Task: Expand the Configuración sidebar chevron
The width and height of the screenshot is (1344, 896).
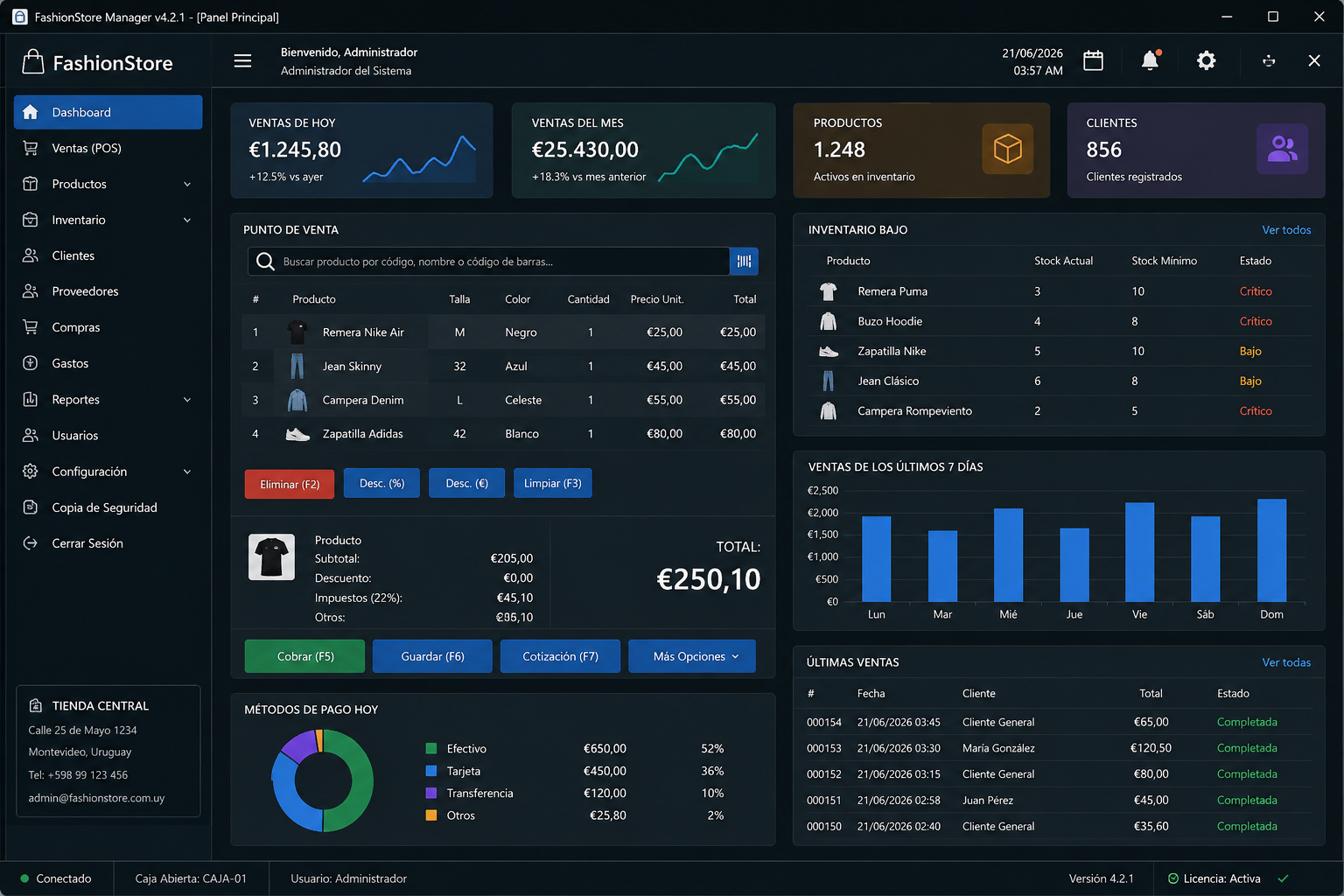Action: point(187,472)
